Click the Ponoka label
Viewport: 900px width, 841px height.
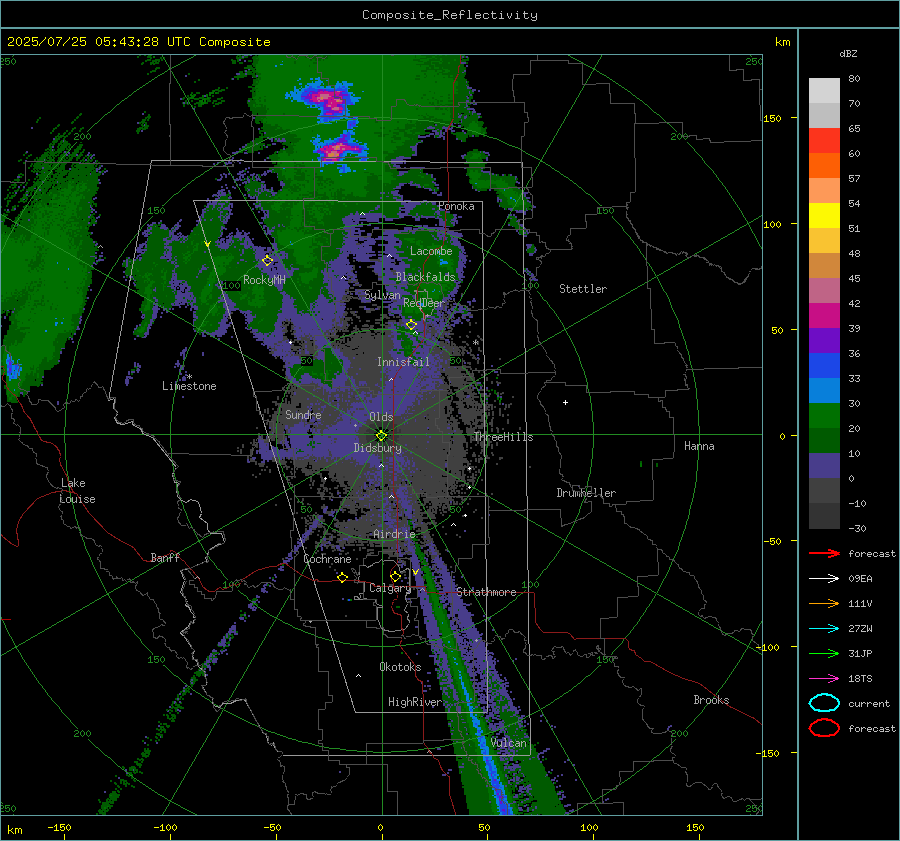[x=456, y=206]
